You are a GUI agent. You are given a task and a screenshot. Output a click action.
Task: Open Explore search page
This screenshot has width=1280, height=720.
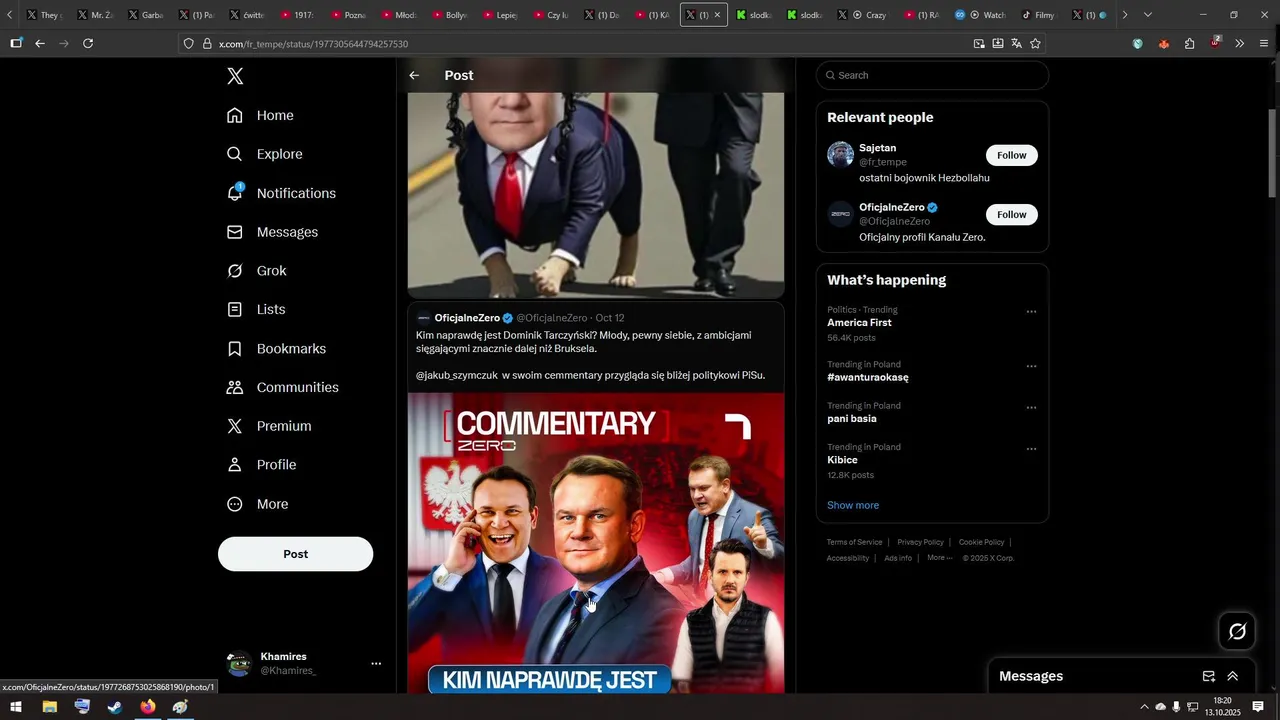265,154
